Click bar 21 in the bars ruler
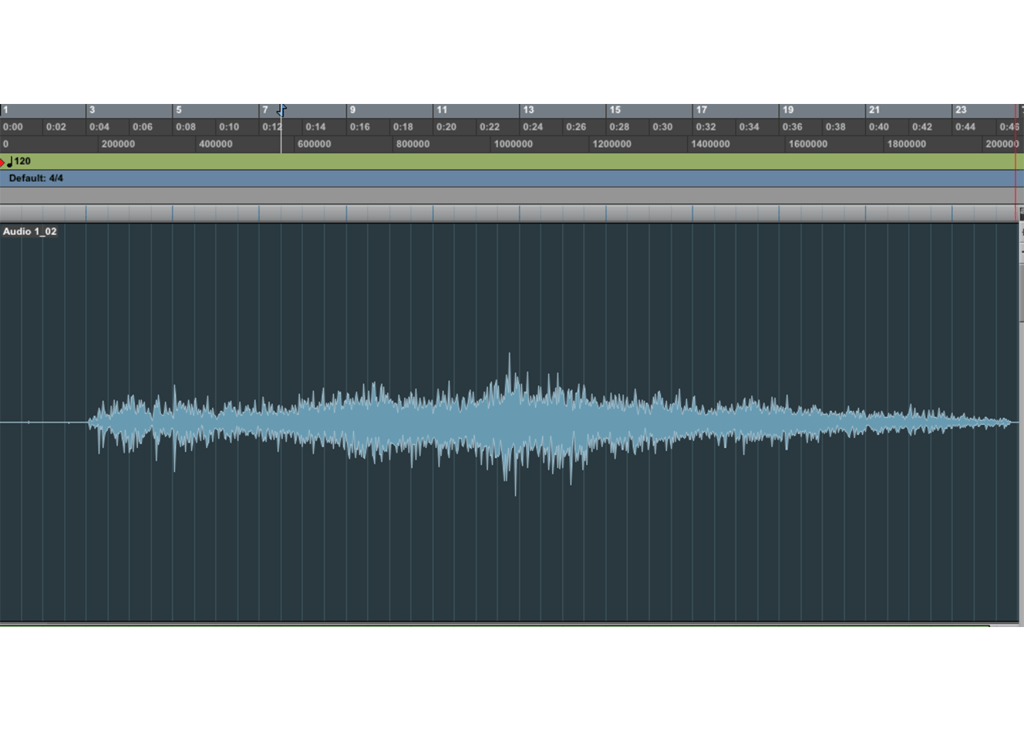Screen dimensions: 1024x731 pyautogui.click(x=874, y=110)
